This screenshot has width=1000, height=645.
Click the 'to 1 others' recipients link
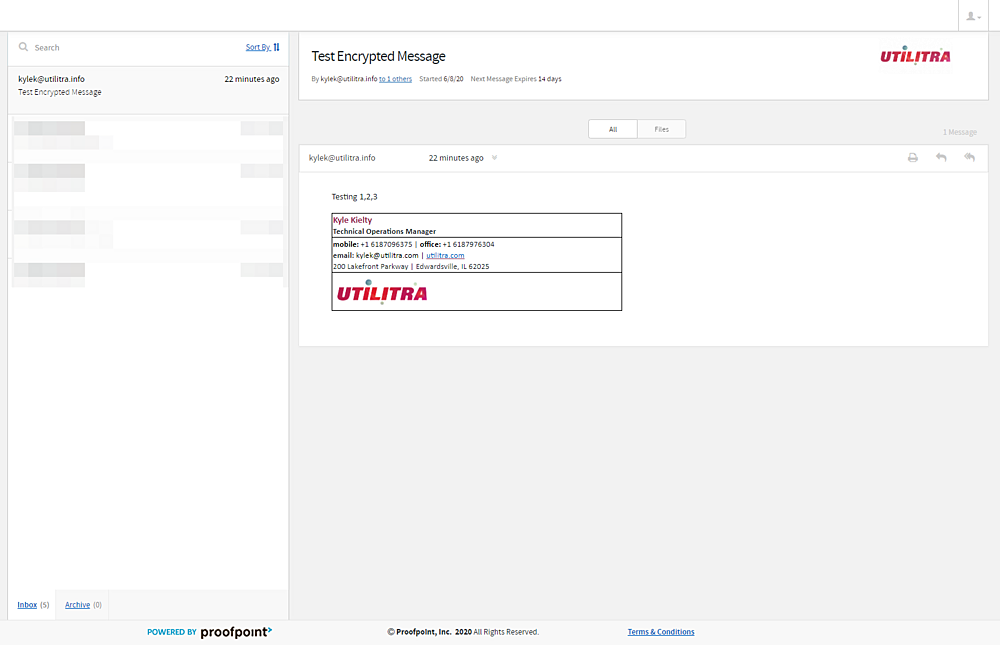click(395, 79)
